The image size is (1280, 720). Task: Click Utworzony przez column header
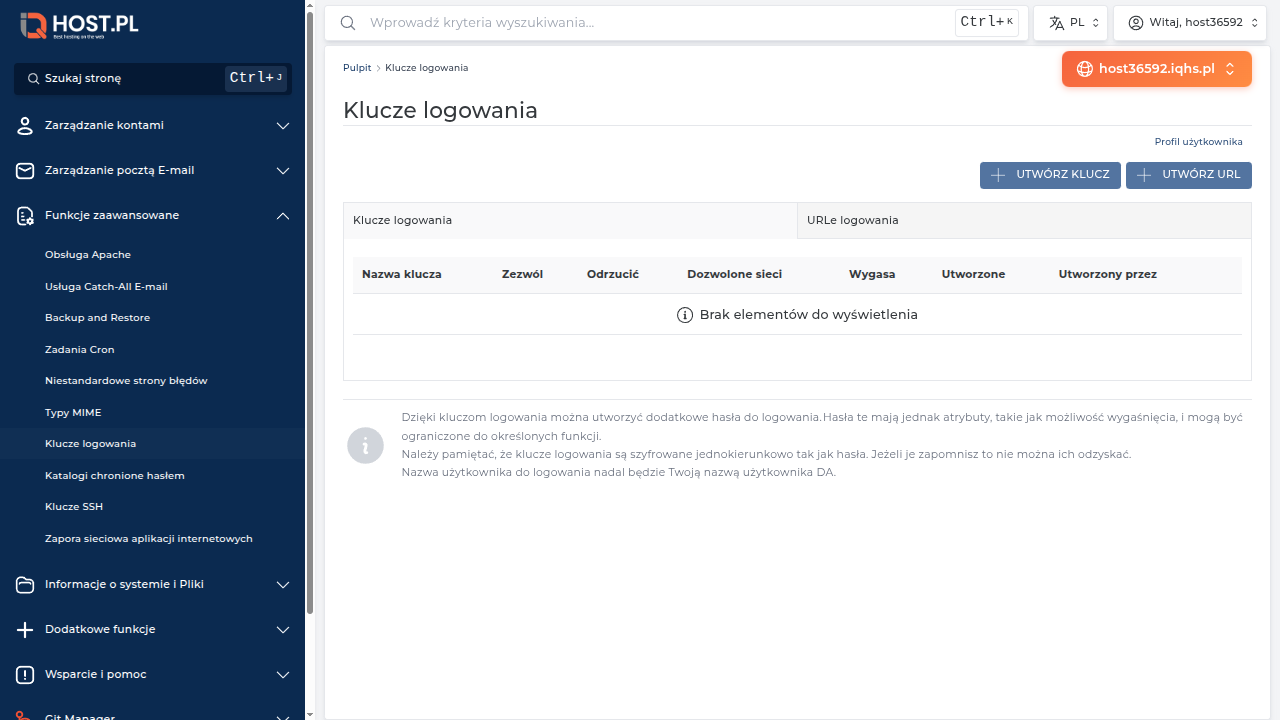pos(1108,274)
